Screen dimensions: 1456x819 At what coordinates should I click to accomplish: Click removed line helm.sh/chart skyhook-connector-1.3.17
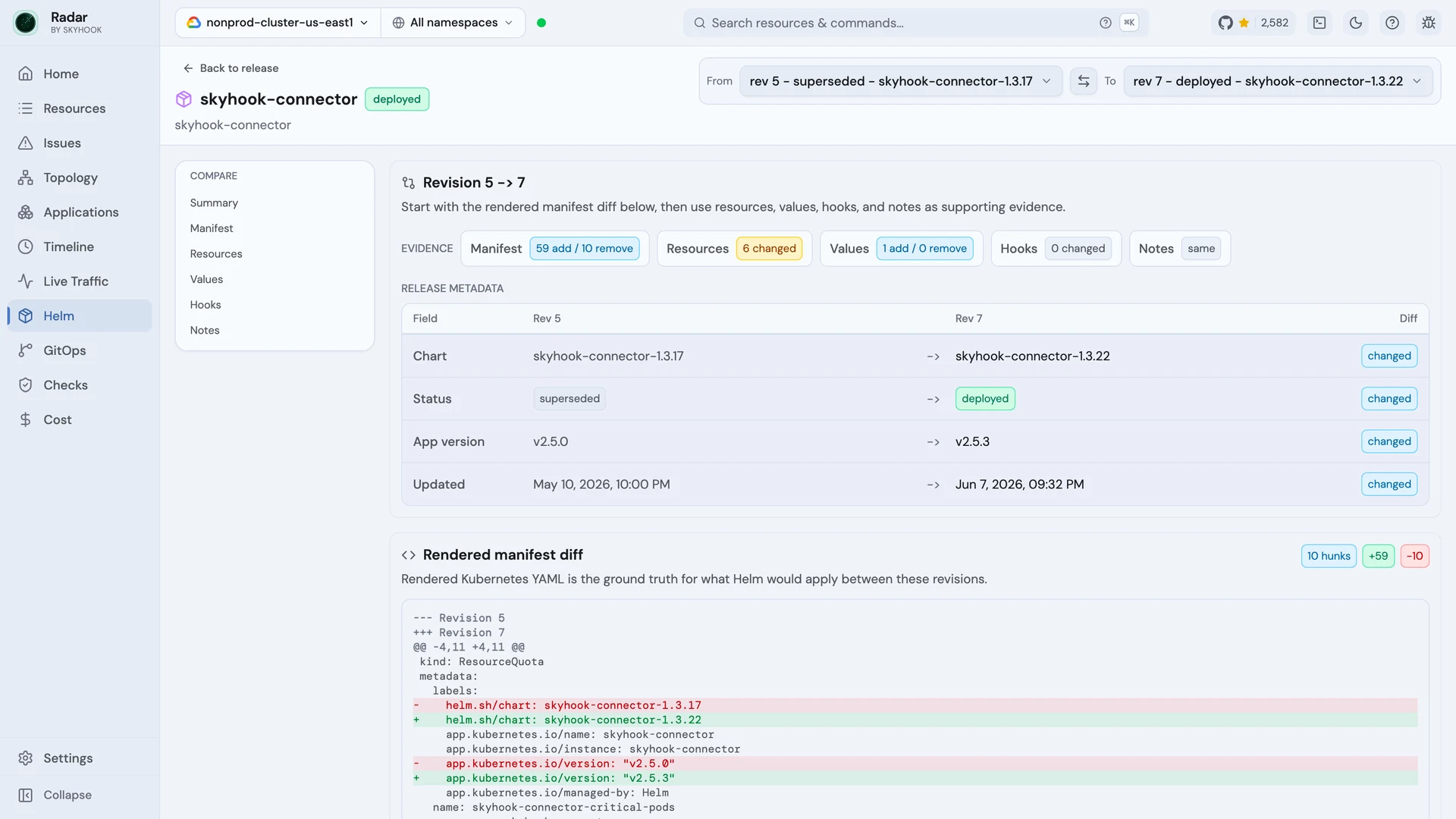(915, 705)
